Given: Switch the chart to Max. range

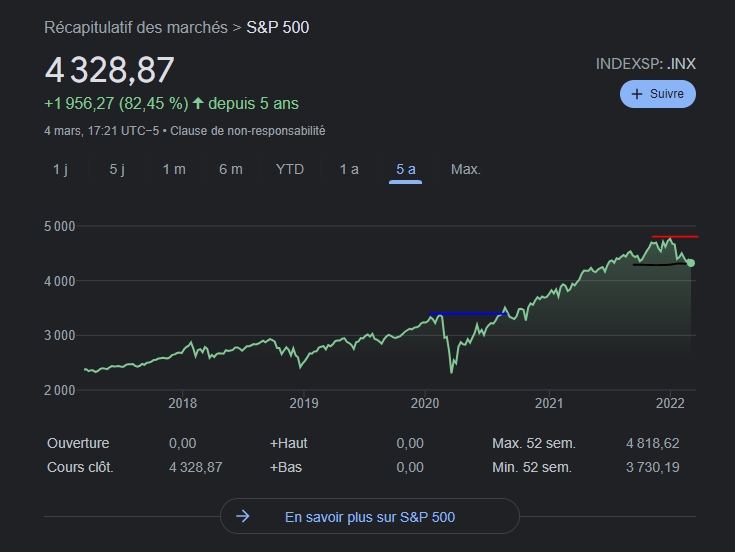Looking at the screenshot, I should coord(466,169).
